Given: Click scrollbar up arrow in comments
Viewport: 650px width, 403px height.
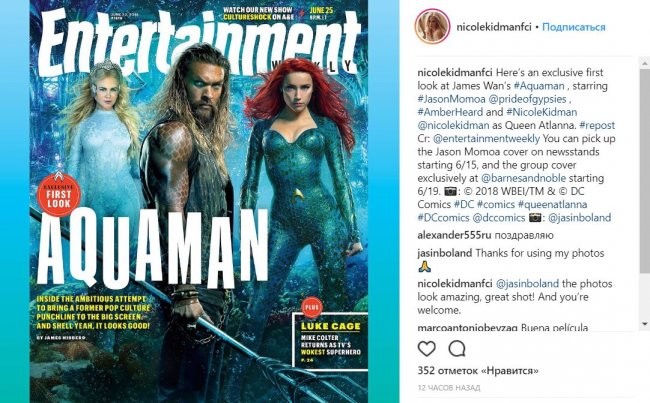Looking at the screenshot, I should click(x=645, y=63).
